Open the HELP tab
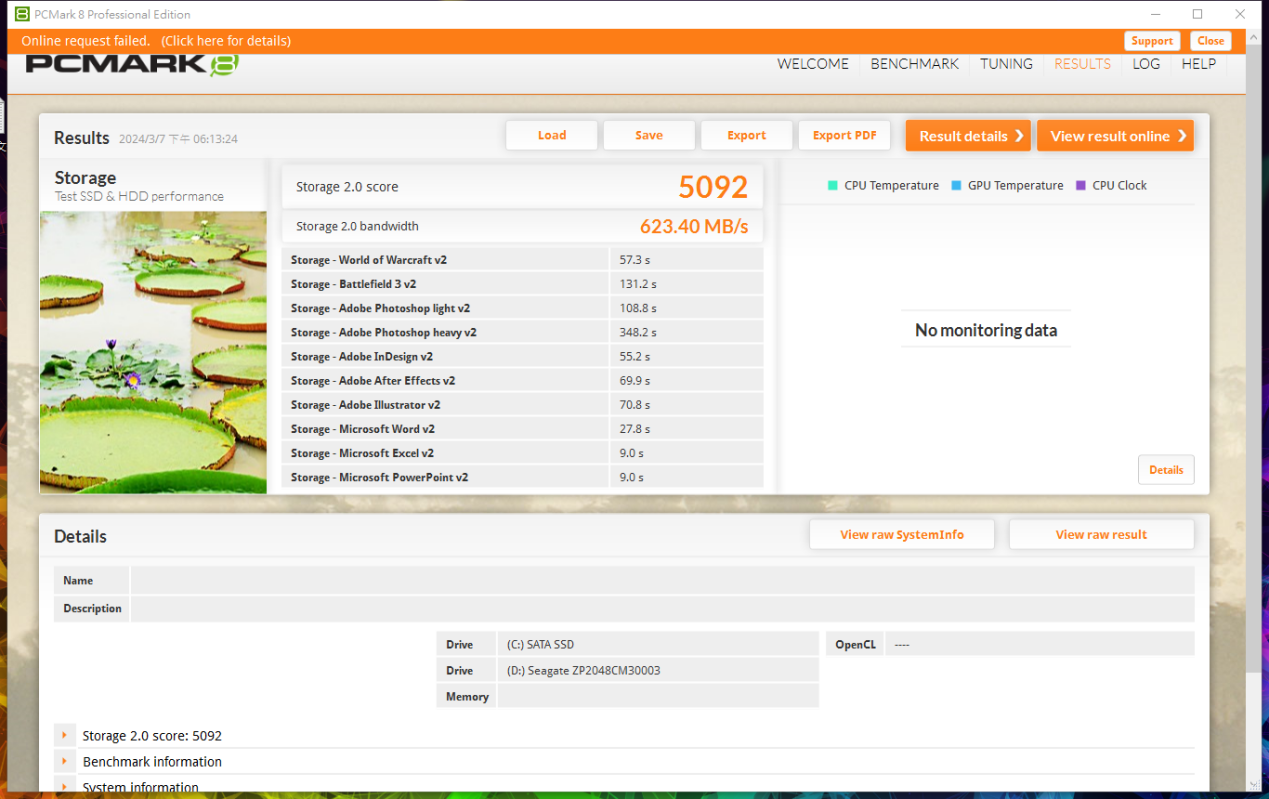The height and width of the screenshot is (799, 1269). coord(1199,63)
